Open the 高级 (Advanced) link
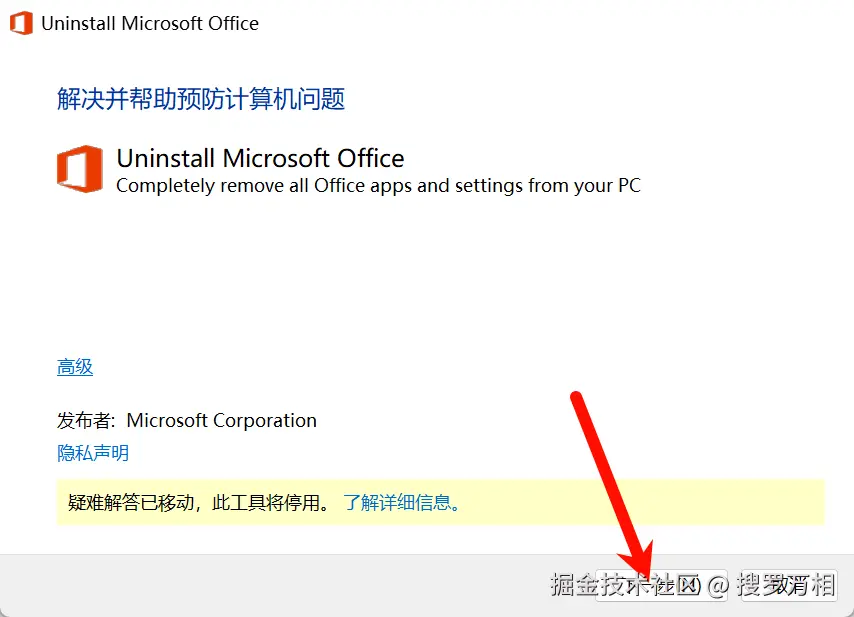Image resolution: width=854 pixels, height=617 pixels. (x=75, y=367)
